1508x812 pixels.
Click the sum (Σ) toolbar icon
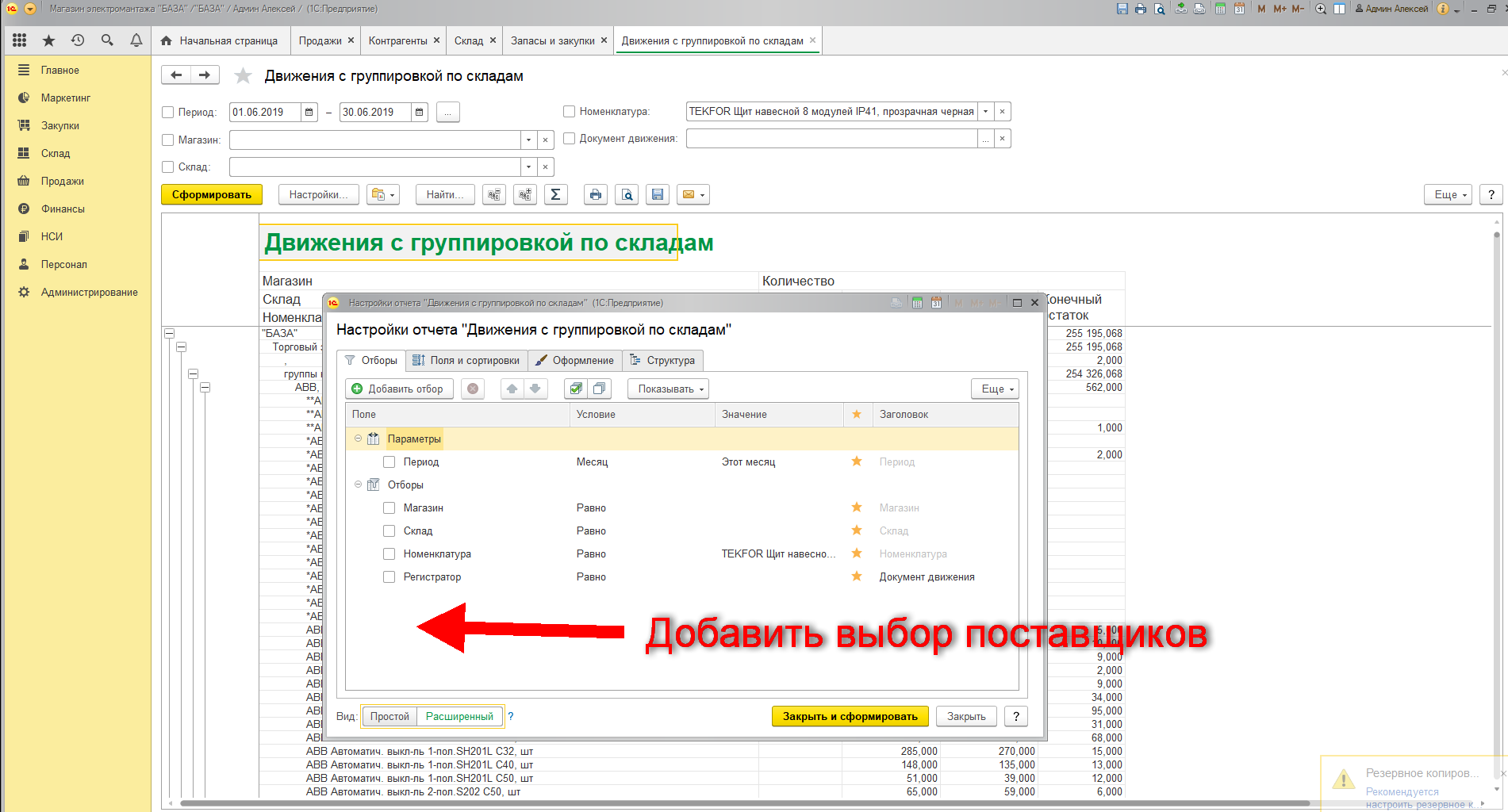click(x=555, y=195)
